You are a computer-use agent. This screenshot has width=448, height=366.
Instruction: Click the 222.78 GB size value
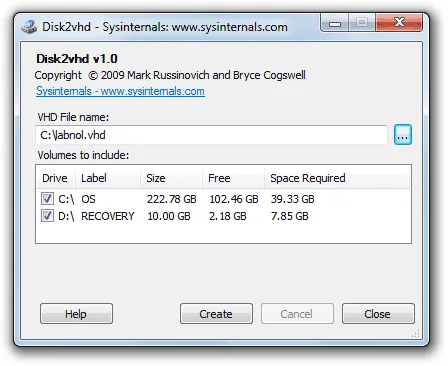pos(172,199)
